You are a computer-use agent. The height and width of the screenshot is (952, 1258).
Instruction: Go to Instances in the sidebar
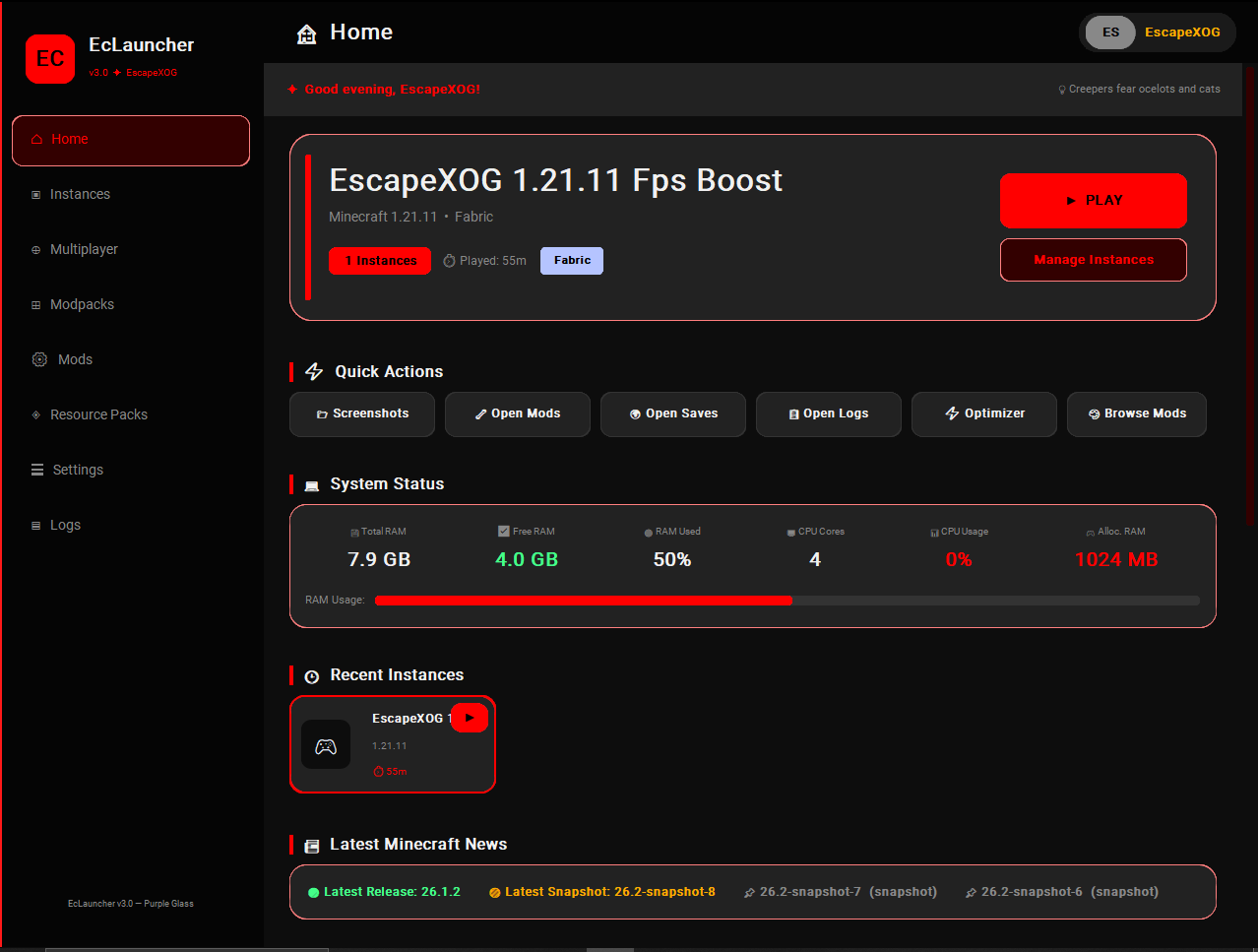131,195
